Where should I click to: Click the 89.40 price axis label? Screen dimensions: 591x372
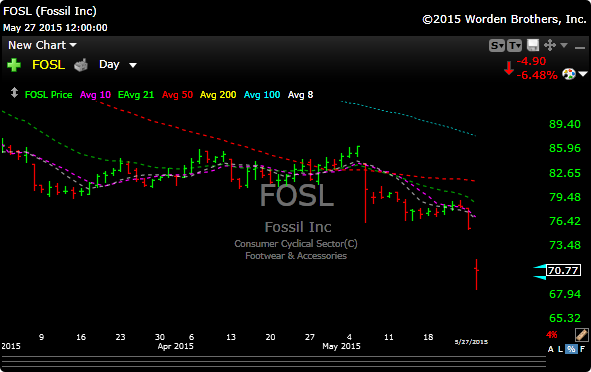pyautogui.click(x=565, y=124)
